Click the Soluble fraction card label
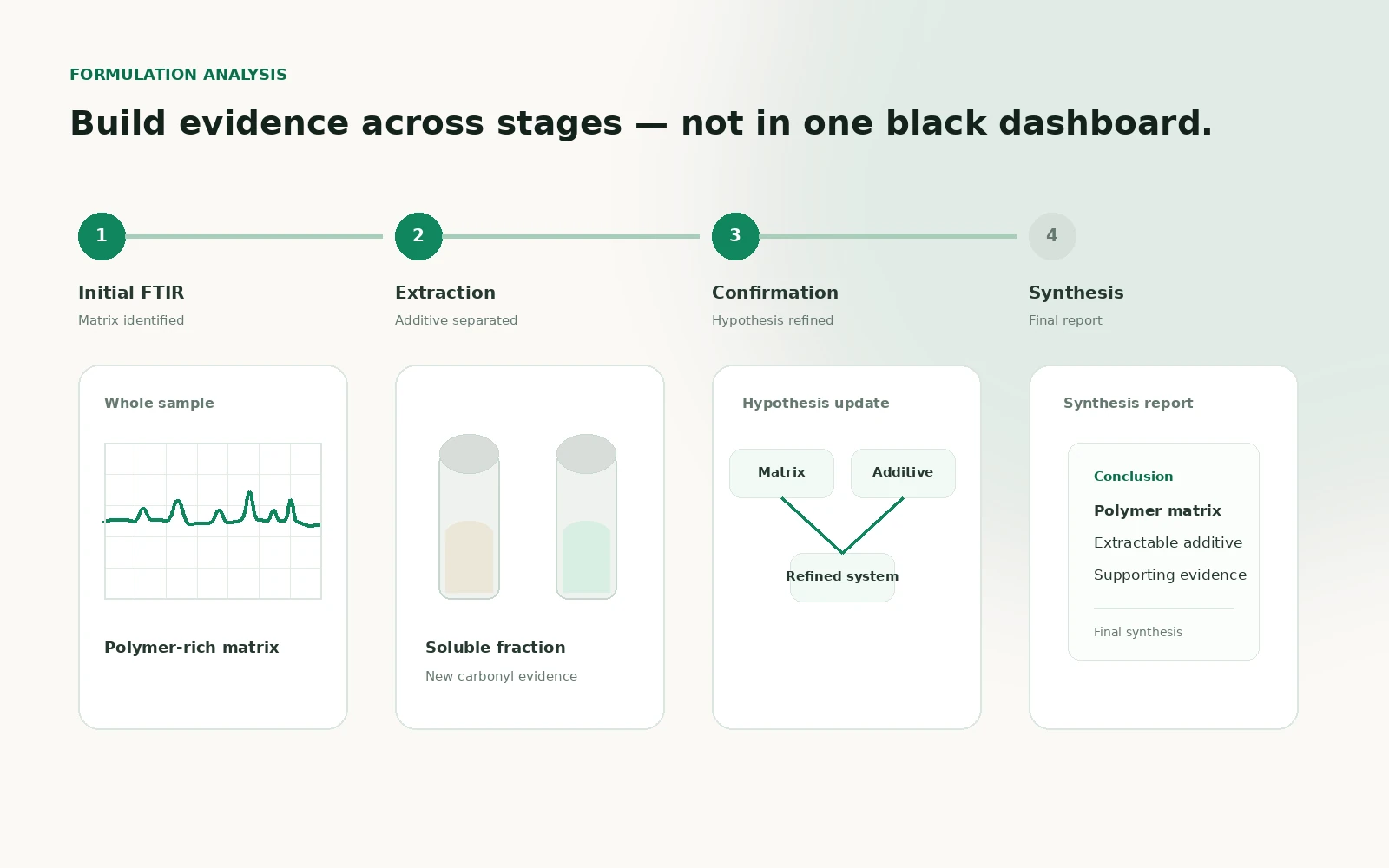 tap(495, 648)
